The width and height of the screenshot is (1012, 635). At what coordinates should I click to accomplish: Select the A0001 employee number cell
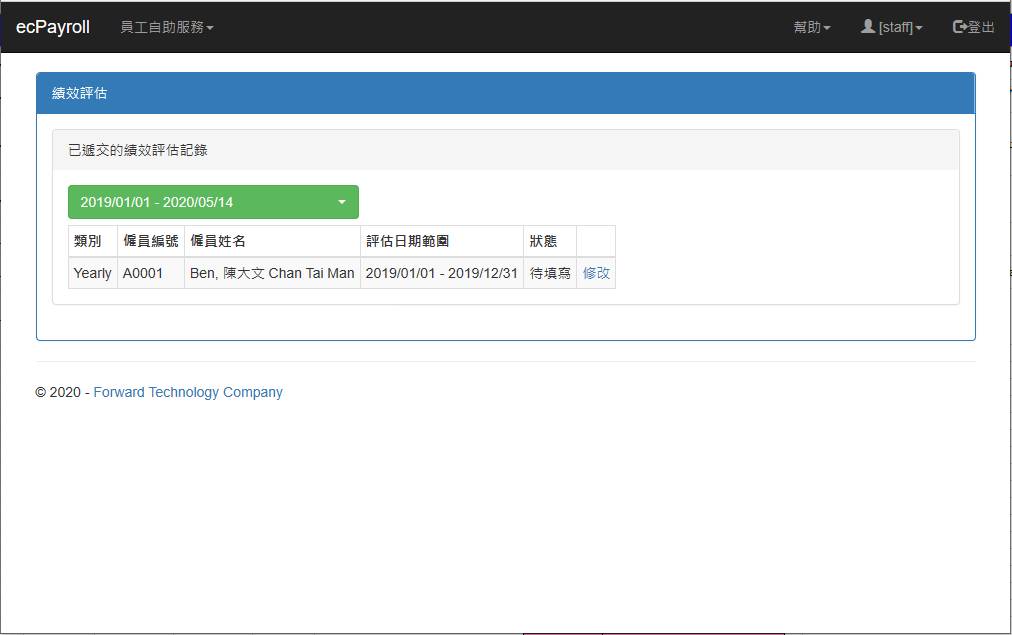(151, 273)
